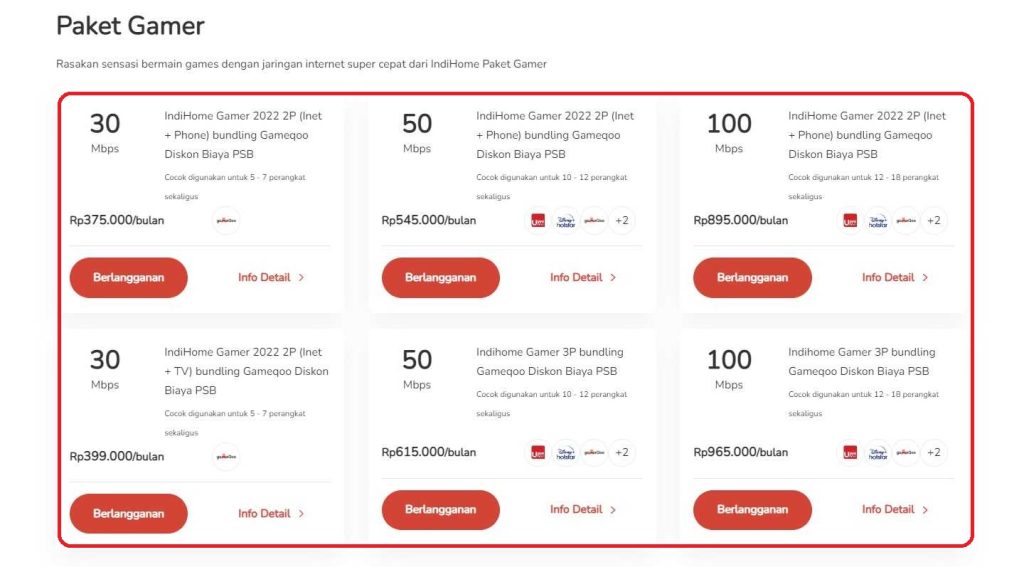
Task: Click the Gameqoo icon on the Rp399.000 plan
Action: tap(226, 457)
